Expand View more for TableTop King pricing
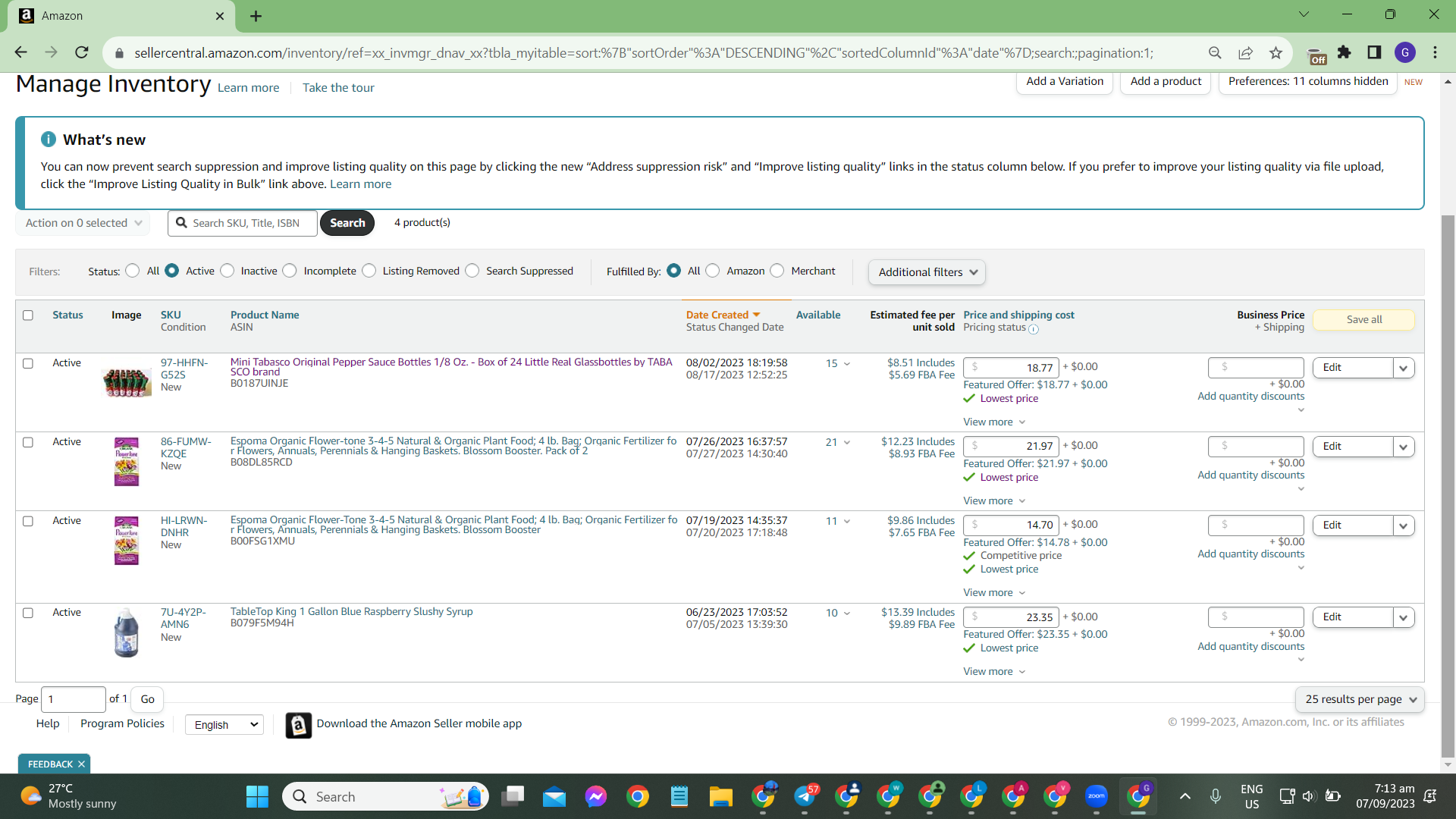This screenshot has height=819, width=1456. coord(994,671)
